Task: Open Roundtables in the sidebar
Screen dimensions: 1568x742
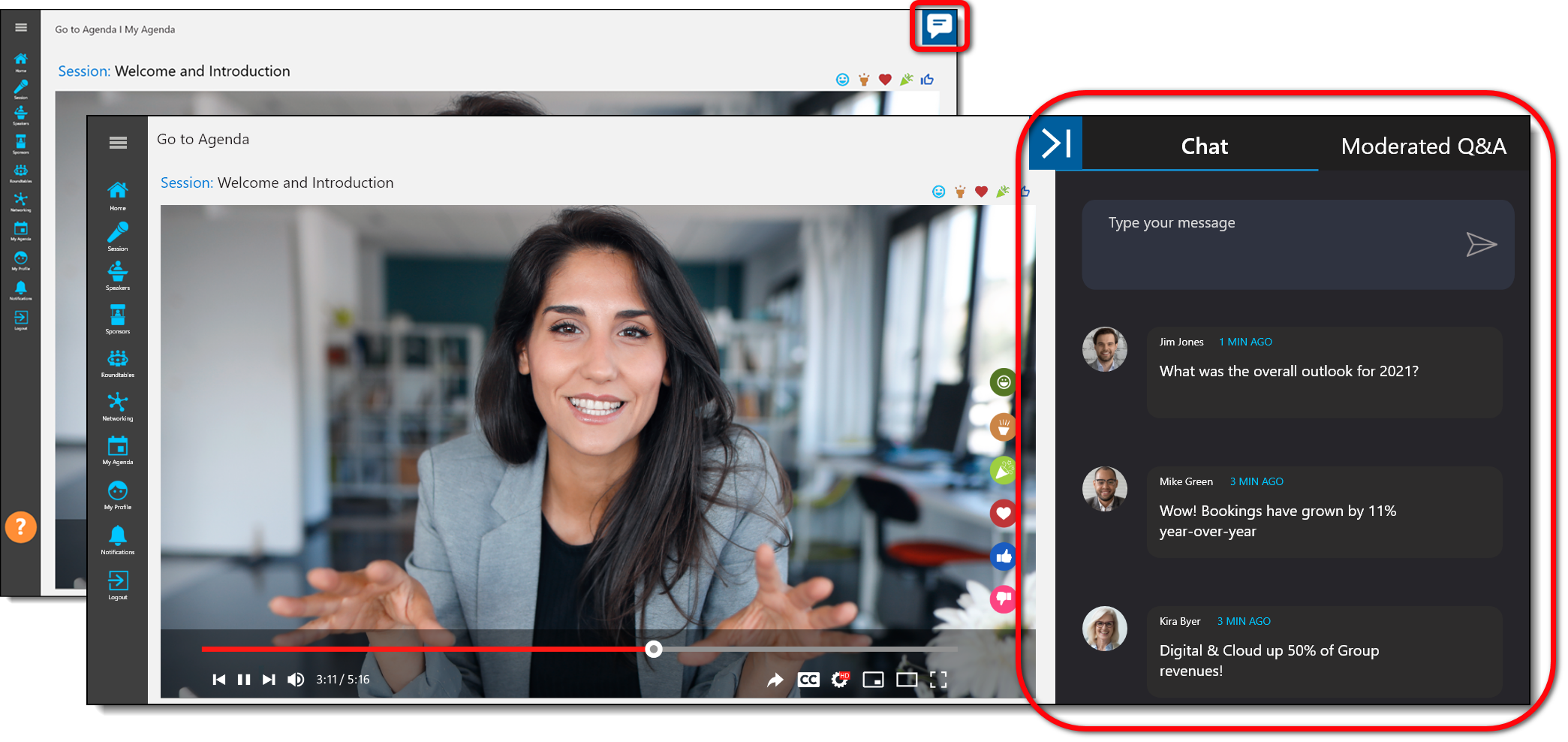Action: (118, 363)
